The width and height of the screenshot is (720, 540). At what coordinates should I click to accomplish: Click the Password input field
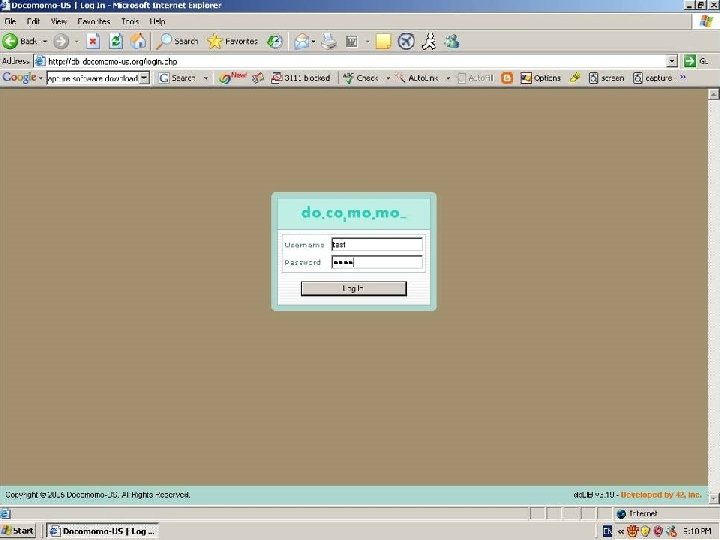(x=377, y=262)
